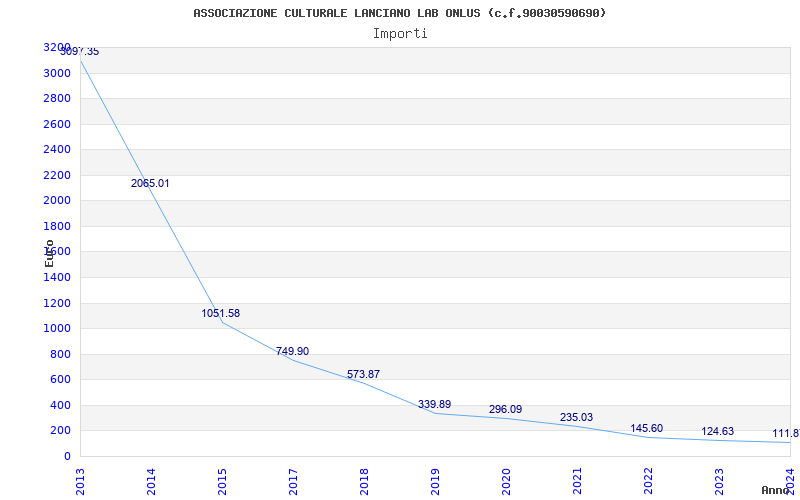Select the y-axis tick label 800
Screen dimensions: 800x500
pos(61,355)
